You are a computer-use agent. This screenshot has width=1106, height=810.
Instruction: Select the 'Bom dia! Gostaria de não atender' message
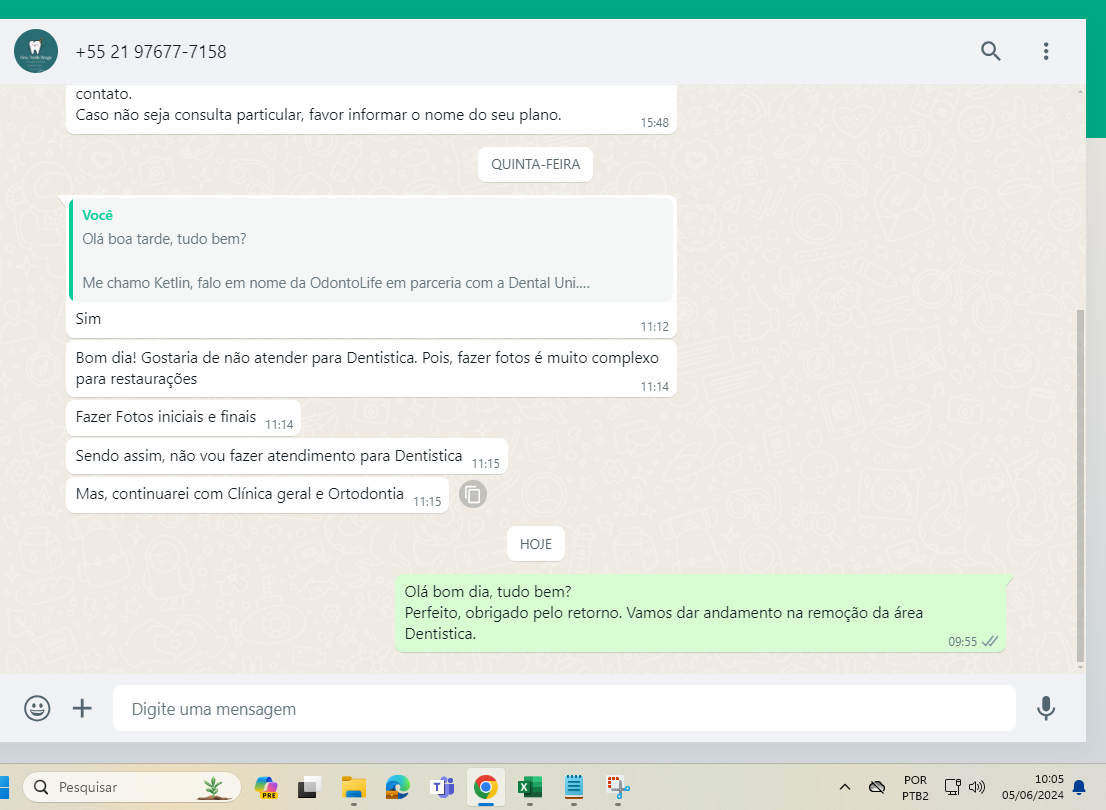click(371, 368)
